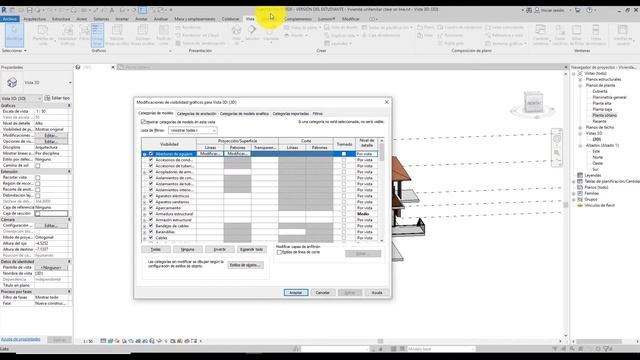This screenshot has height=360, width=640.
Task: Enable Estilos de línea de corte checkbox
Action: point(279,252)
